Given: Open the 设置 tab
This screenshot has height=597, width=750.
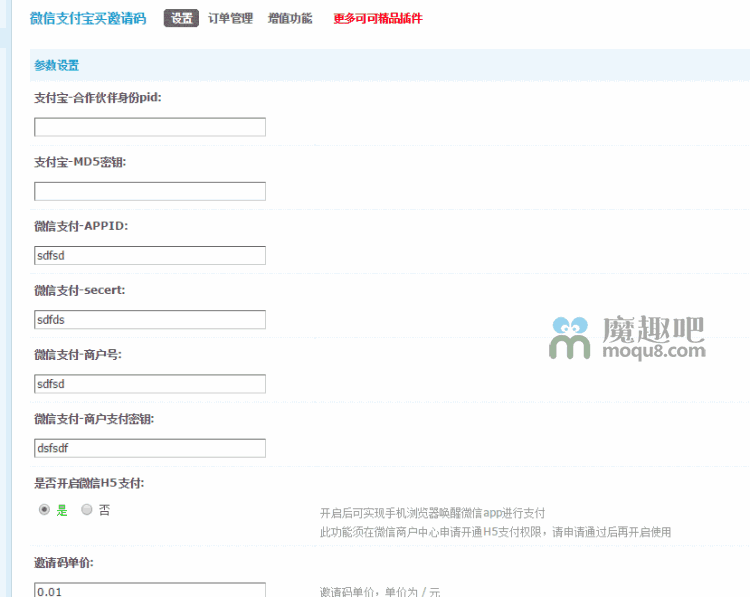Looking at the screenshot, I should tap(181, 18).
